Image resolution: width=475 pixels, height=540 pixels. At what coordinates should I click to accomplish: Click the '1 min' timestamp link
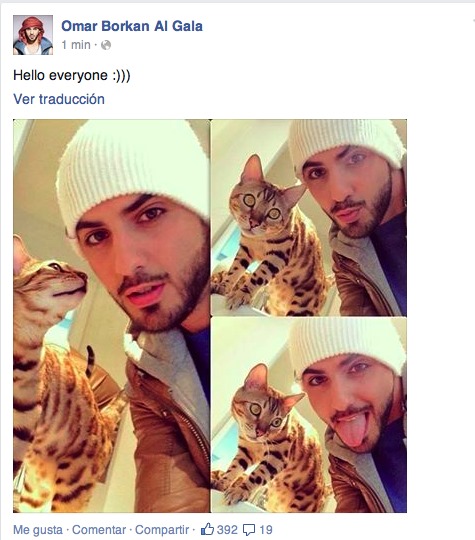76,45
